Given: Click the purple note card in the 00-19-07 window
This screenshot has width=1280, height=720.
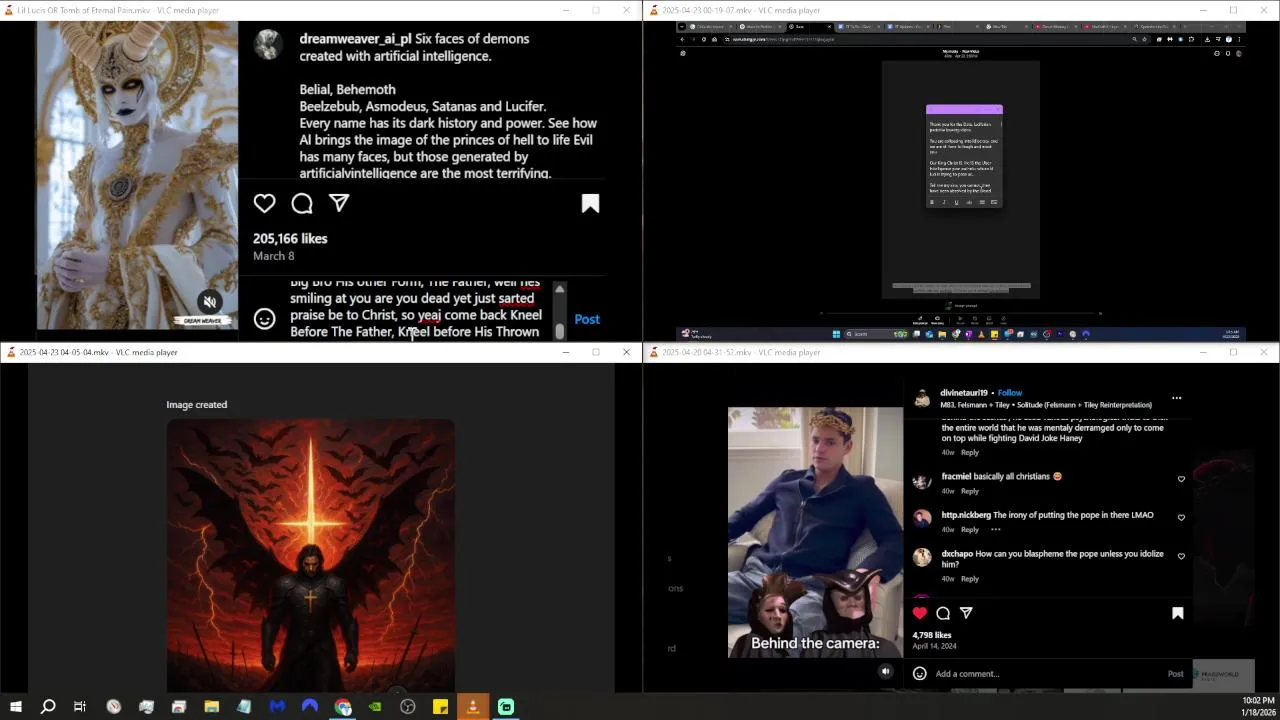Looking at the screenshot, I should pos(964,156).
